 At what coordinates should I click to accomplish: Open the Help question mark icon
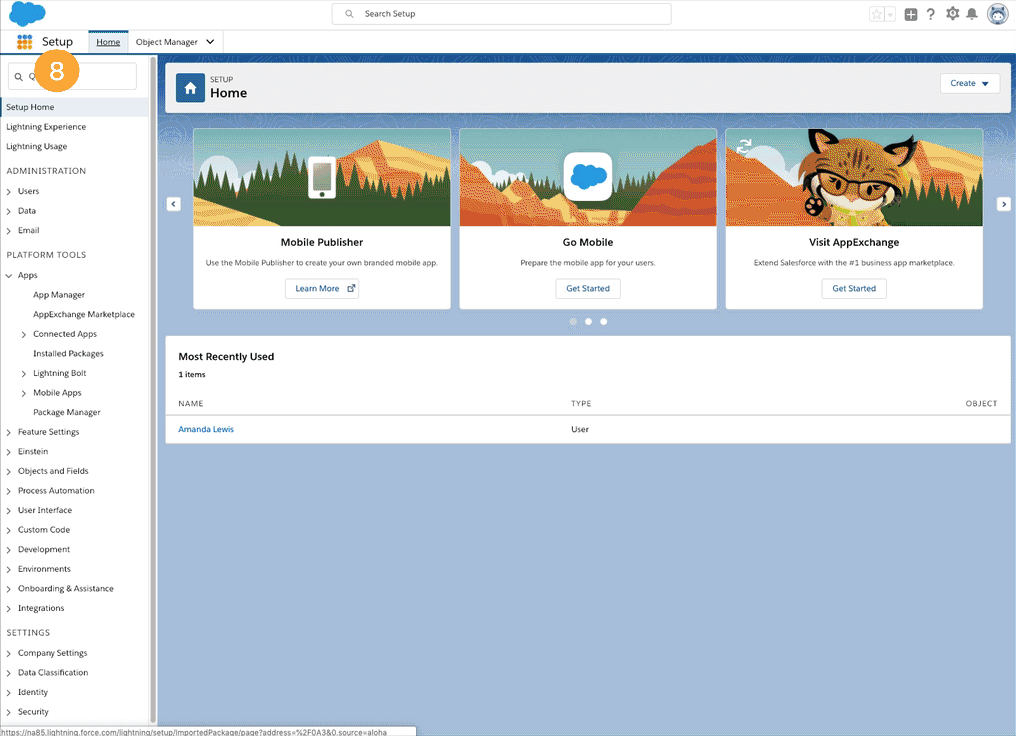coord(930,14)
